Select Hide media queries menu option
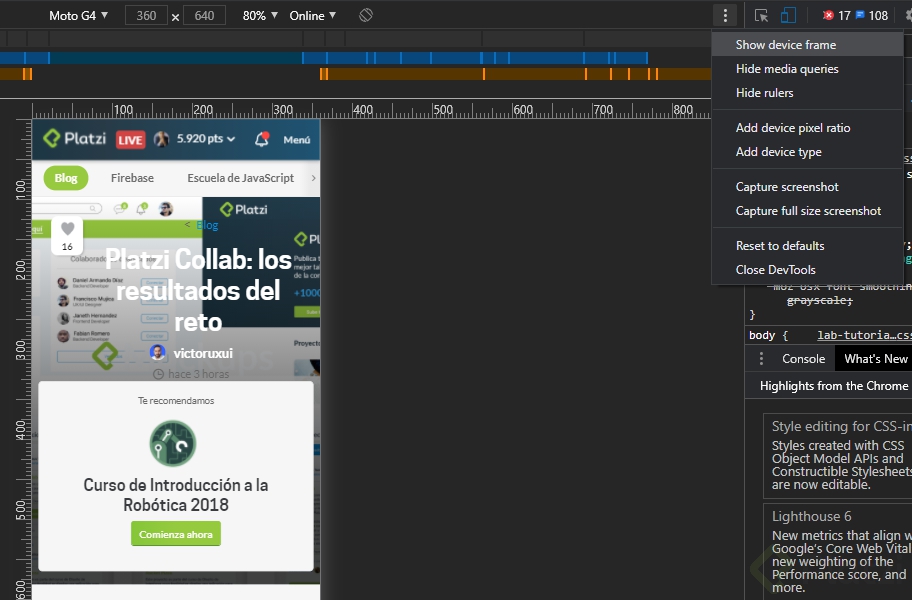 (807, 69)
